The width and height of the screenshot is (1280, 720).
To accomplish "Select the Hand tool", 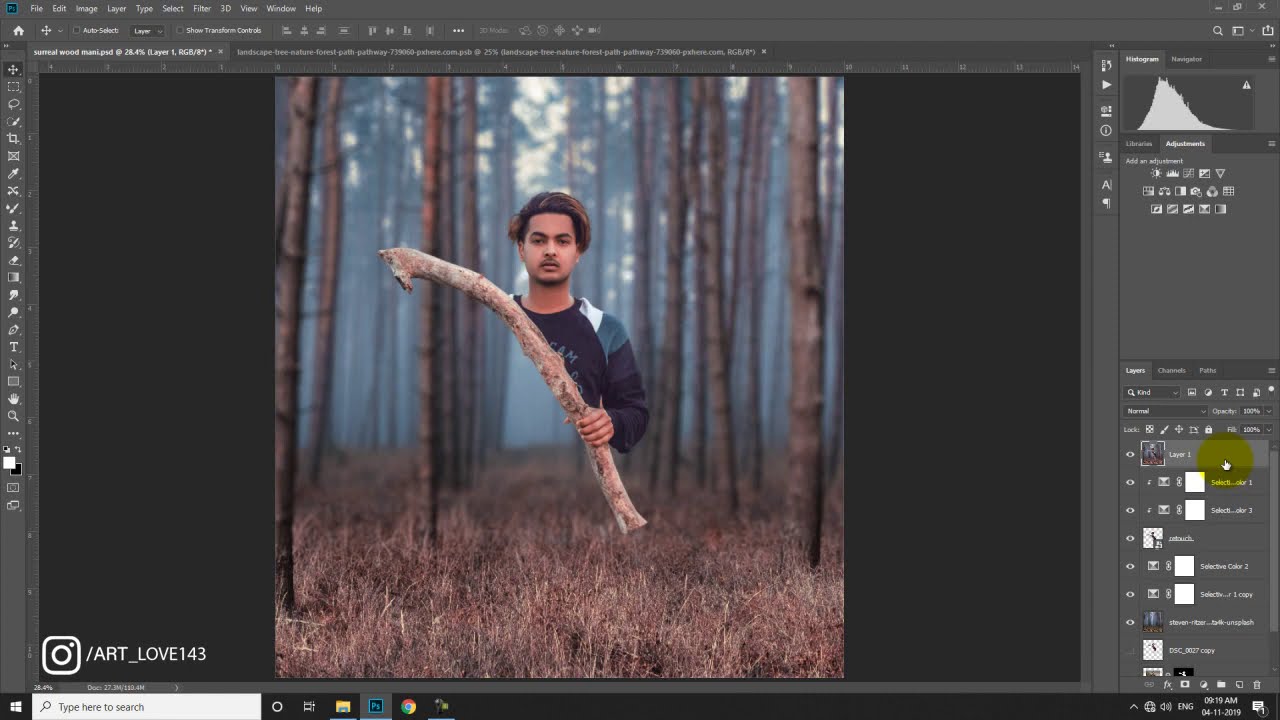I will tap(14, 399).
